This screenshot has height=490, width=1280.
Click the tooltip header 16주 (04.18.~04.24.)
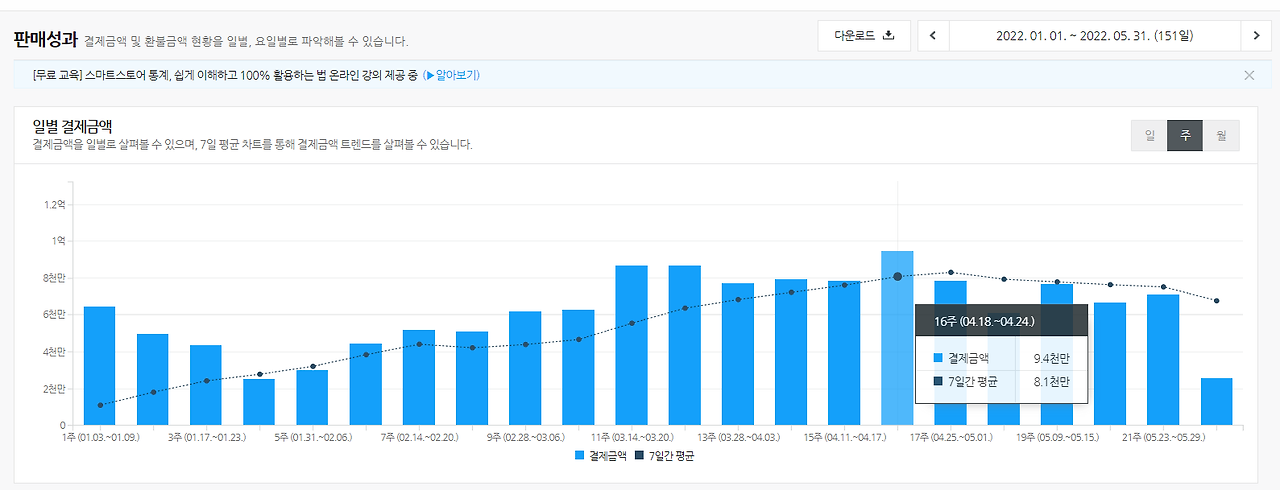[984, 321]
